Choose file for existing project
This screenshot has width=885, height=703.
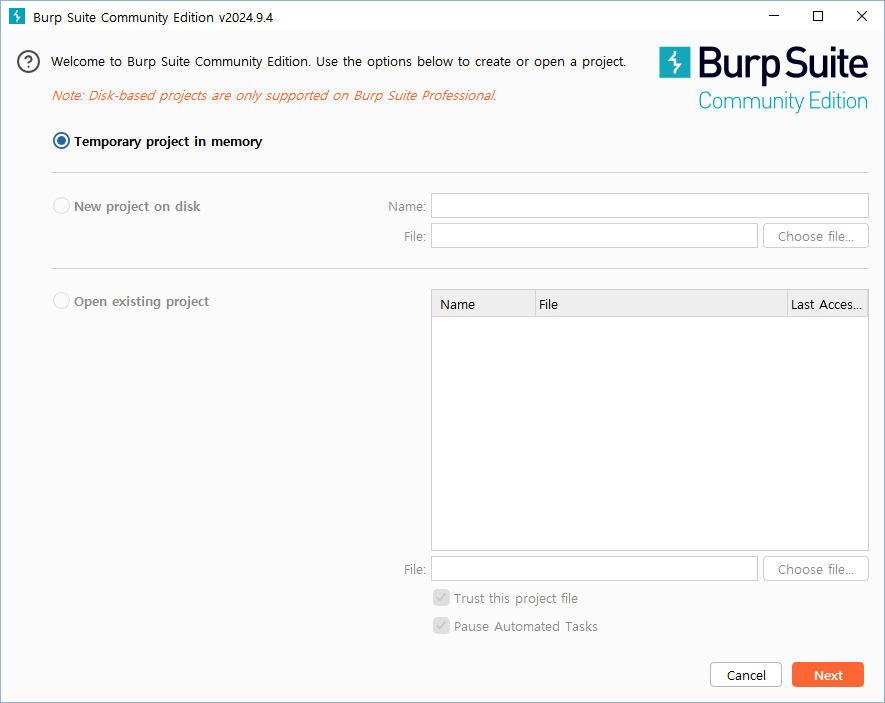click(816, 569)
